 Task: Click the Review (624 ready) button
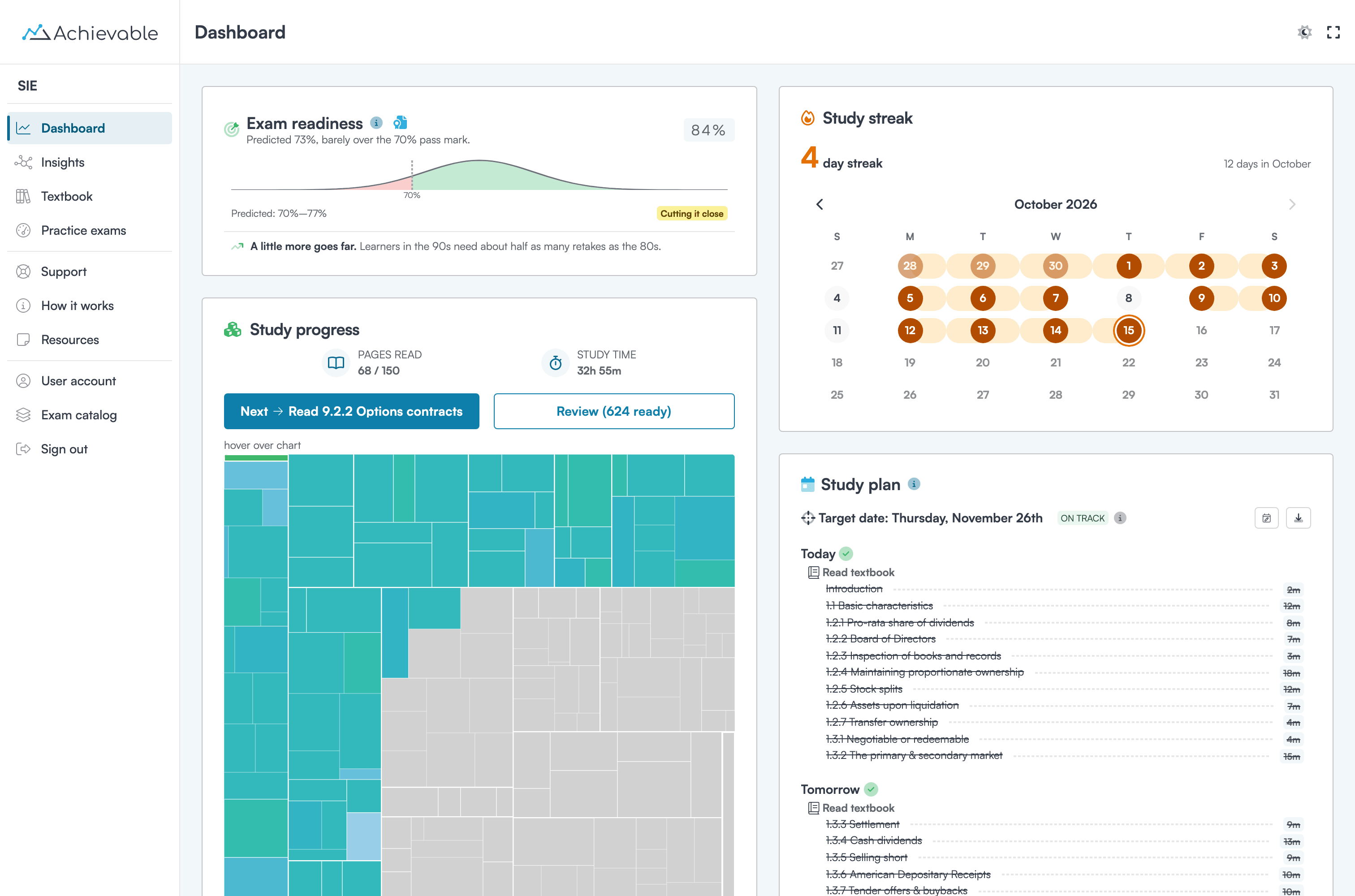point(614,411)
